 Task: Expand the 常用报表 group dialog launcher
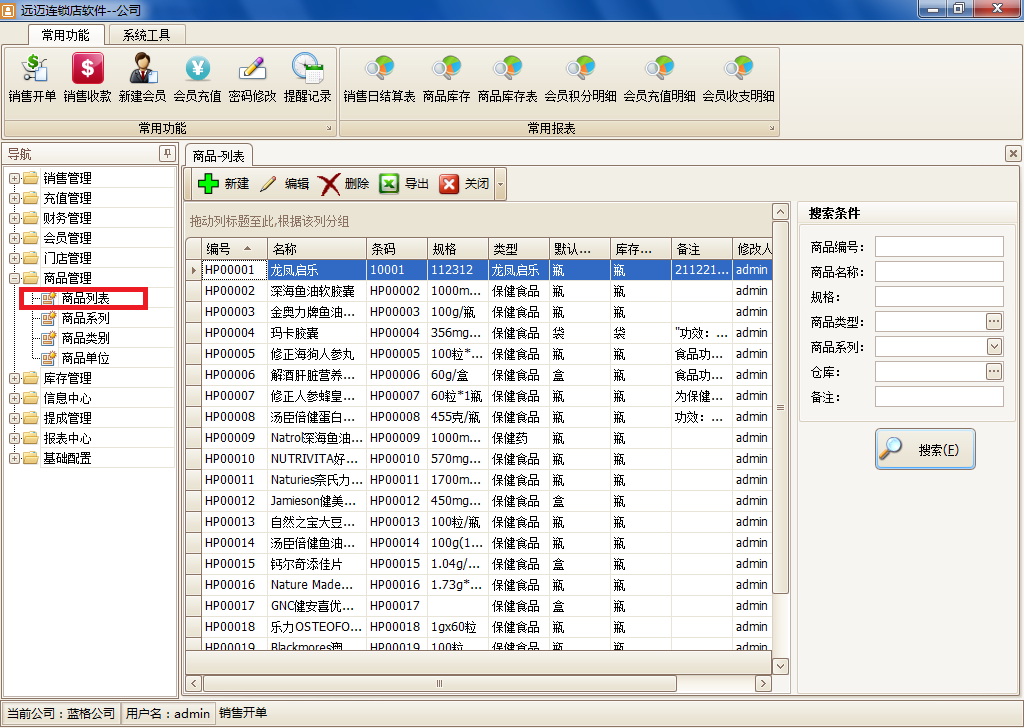pyautogui.click(x=772, y=129)
